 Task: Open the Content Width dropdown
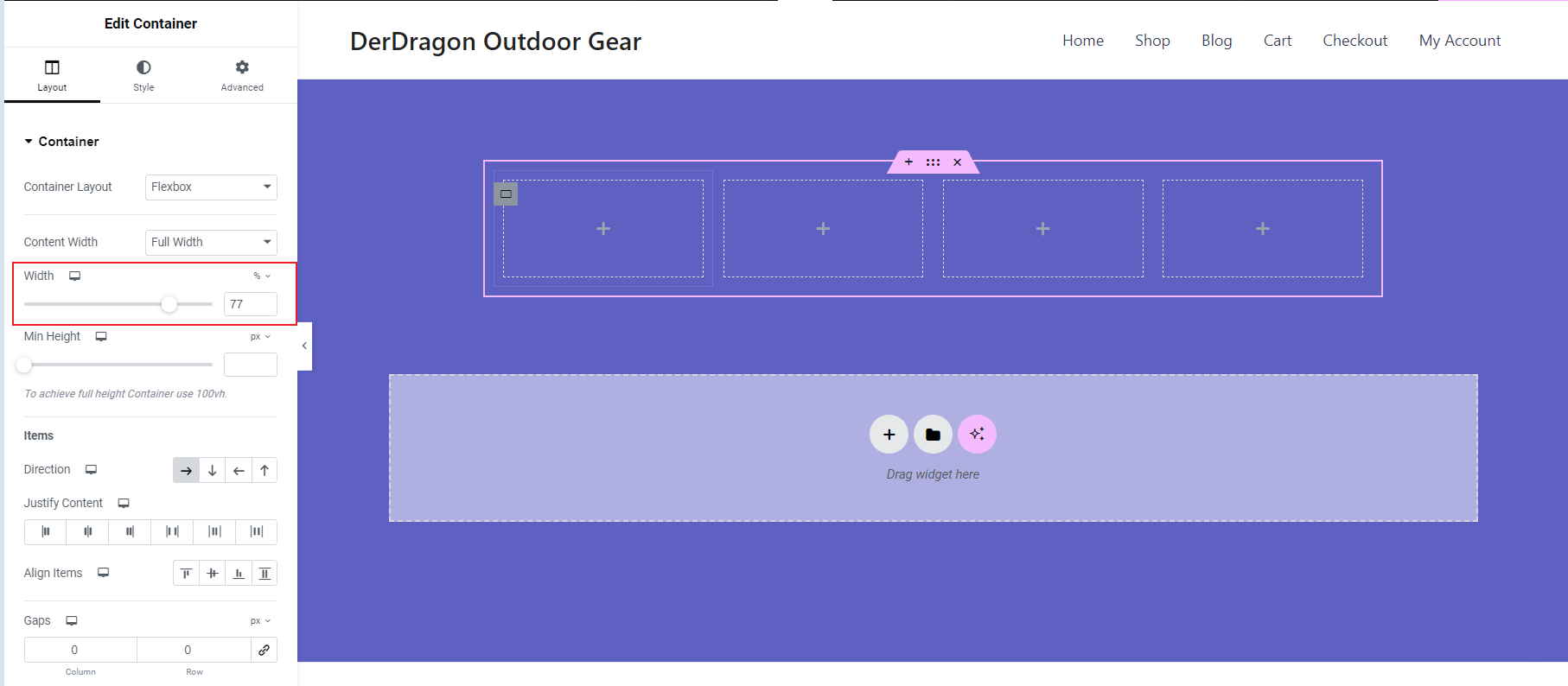pos(211,242)
